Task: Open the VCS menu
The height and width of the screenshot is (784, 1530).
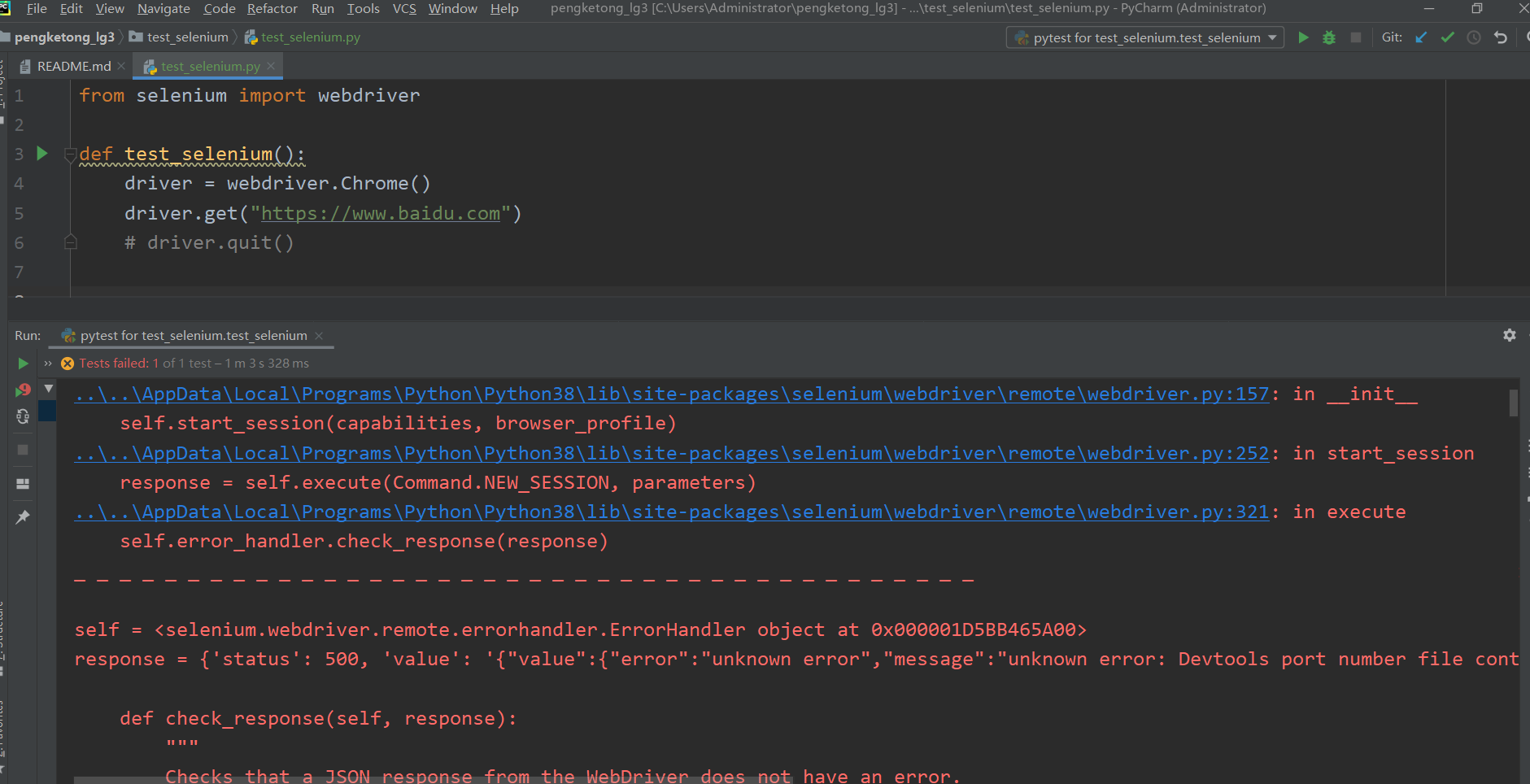Action: point(404,8)
